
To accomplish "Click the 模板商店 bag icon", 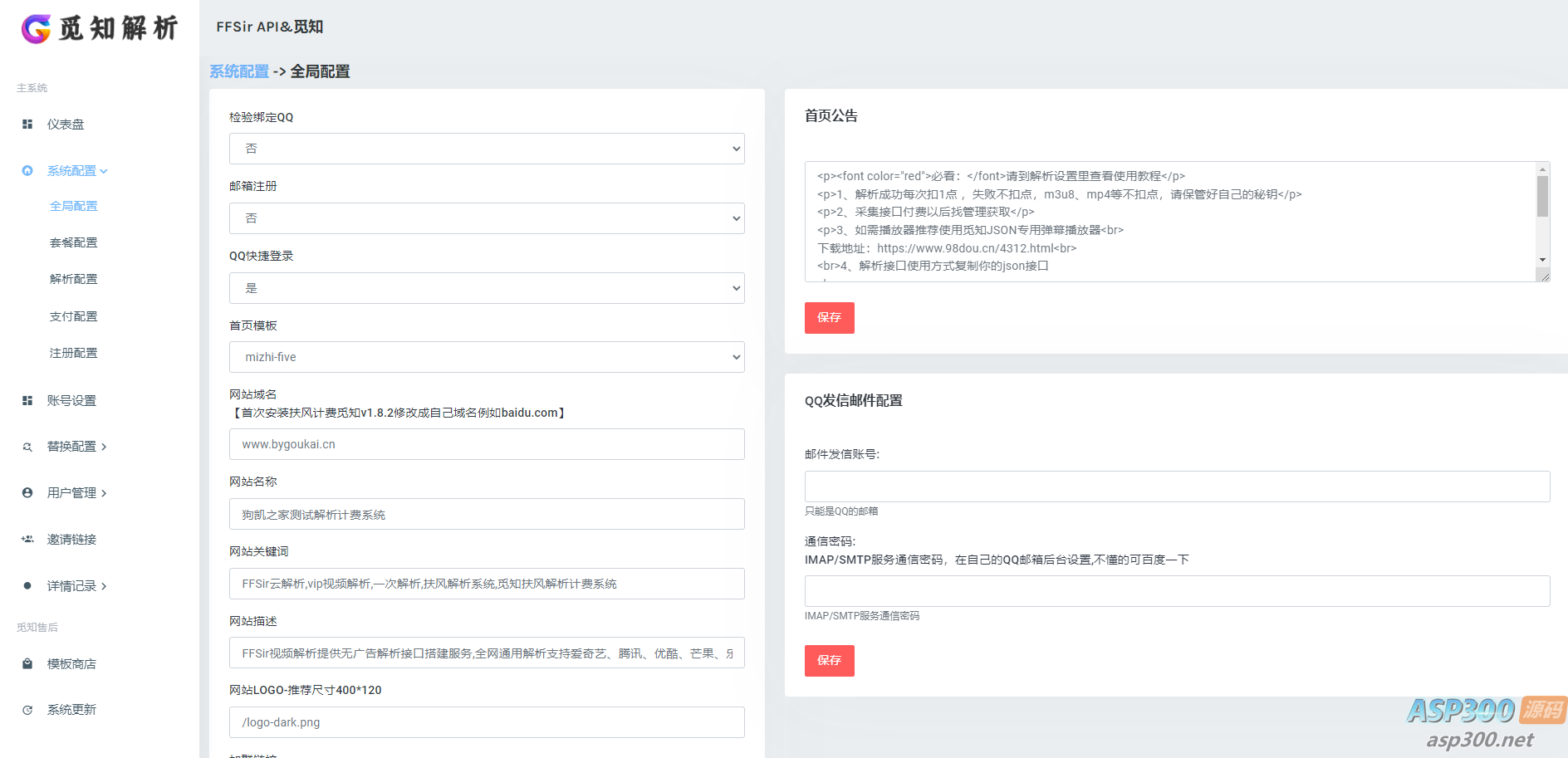I will pyautogui.click(x=27, y=664).
